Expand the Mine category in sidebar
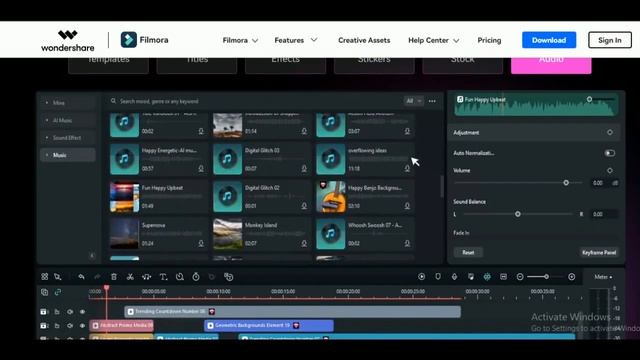This screenshot has width=640, height=360. click(x=68, y=102)
